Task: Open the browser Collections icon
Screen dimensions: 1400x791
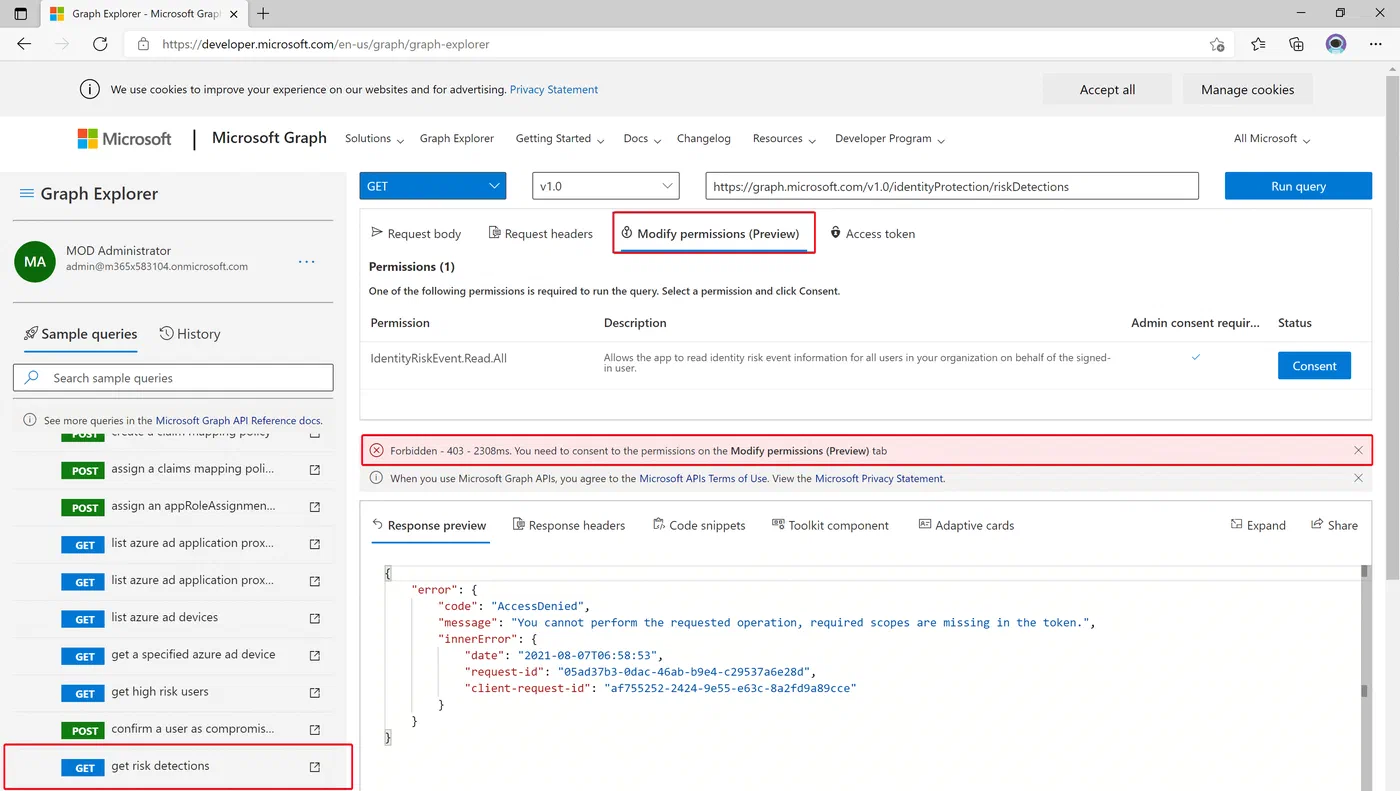Action: 1296,44
